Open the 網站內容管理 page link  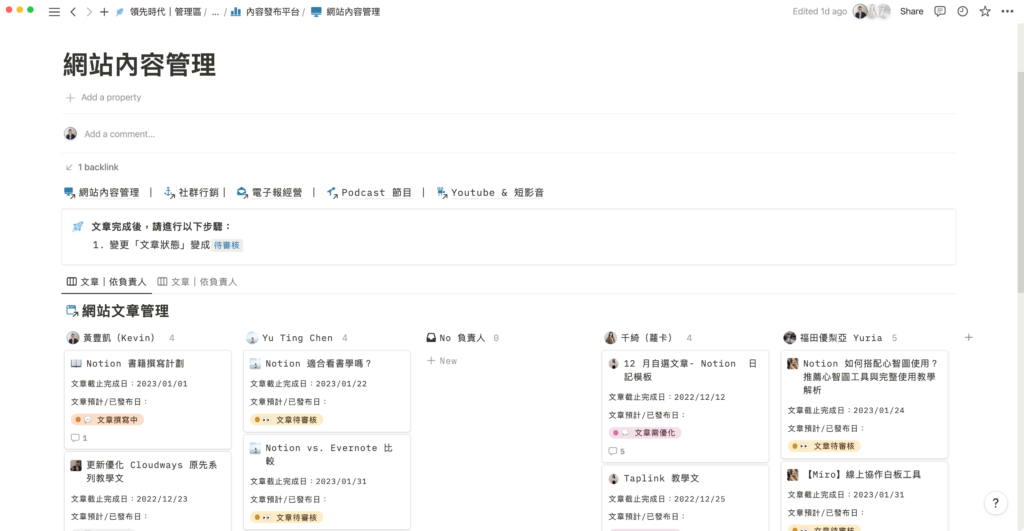pos(102,193)
